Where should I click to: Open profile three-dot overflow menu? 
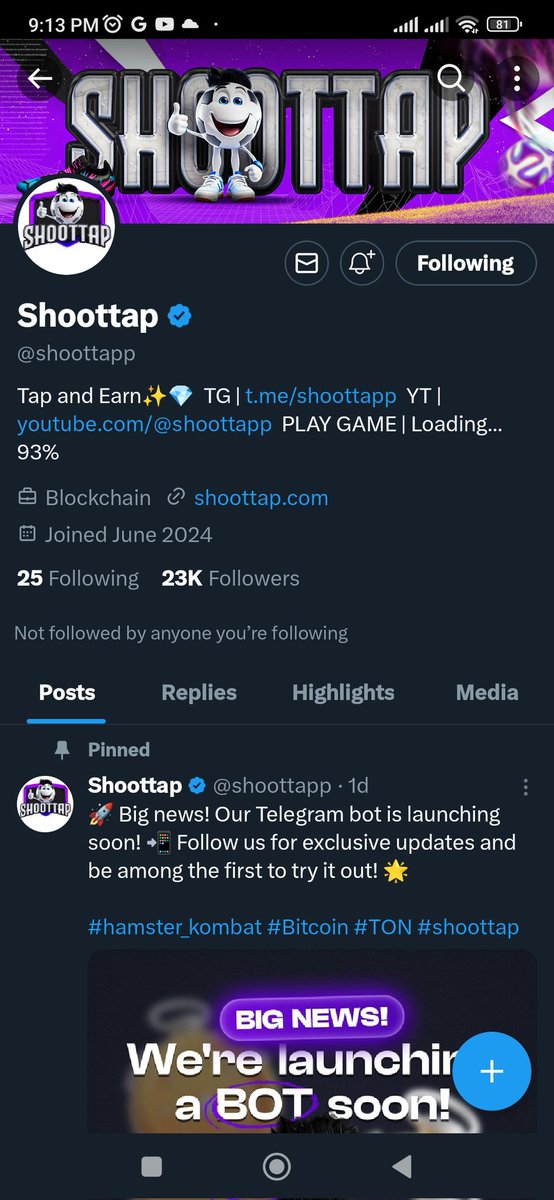[516, 79]
